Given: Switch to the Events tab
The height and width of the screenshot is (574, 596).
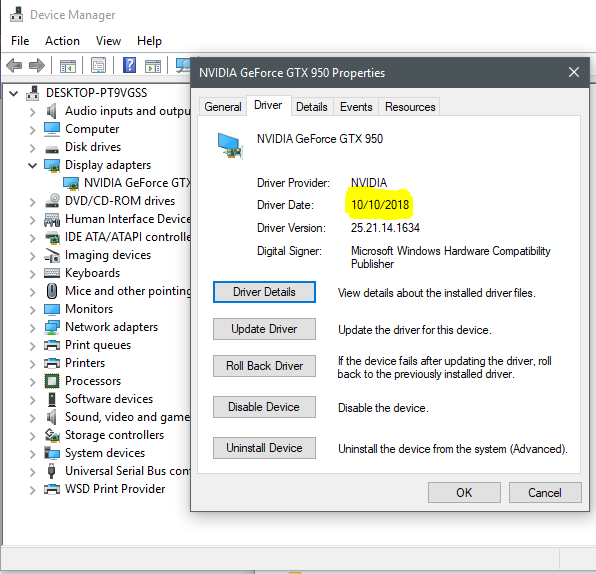Looking at the screenshot, I should (x=356, y=107).
